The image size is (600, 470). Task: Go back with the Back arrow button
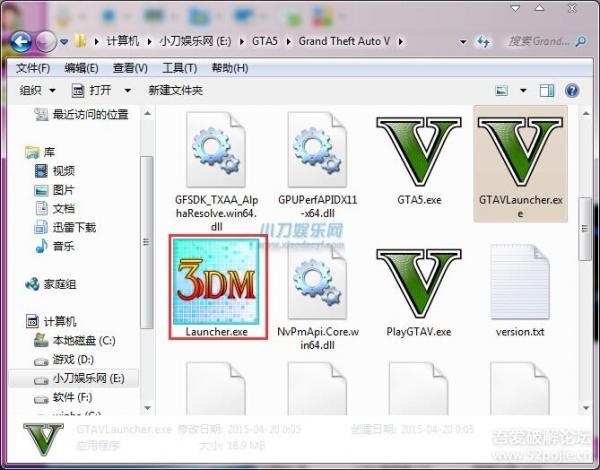20,41
